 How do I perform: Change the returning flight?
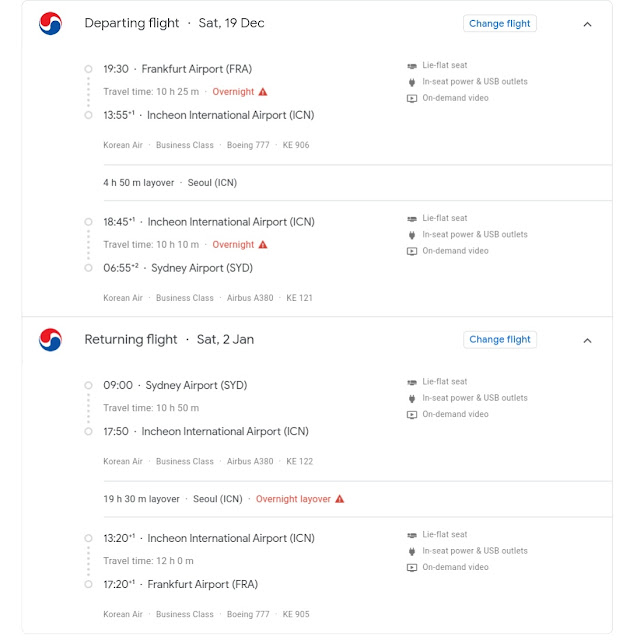tap(500, 340)
